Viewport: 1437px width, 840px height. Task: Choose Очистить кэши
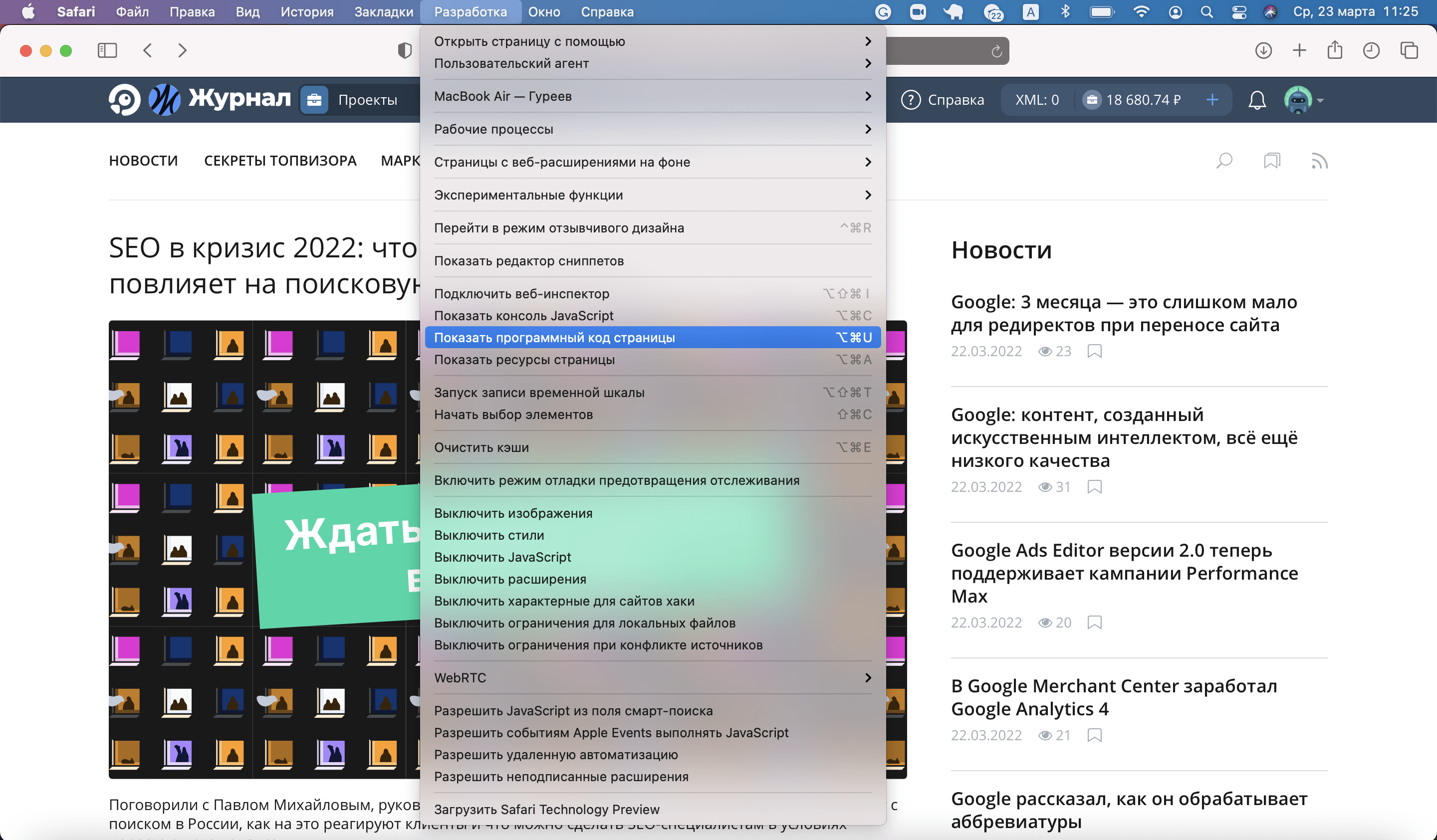click(653, 447)
